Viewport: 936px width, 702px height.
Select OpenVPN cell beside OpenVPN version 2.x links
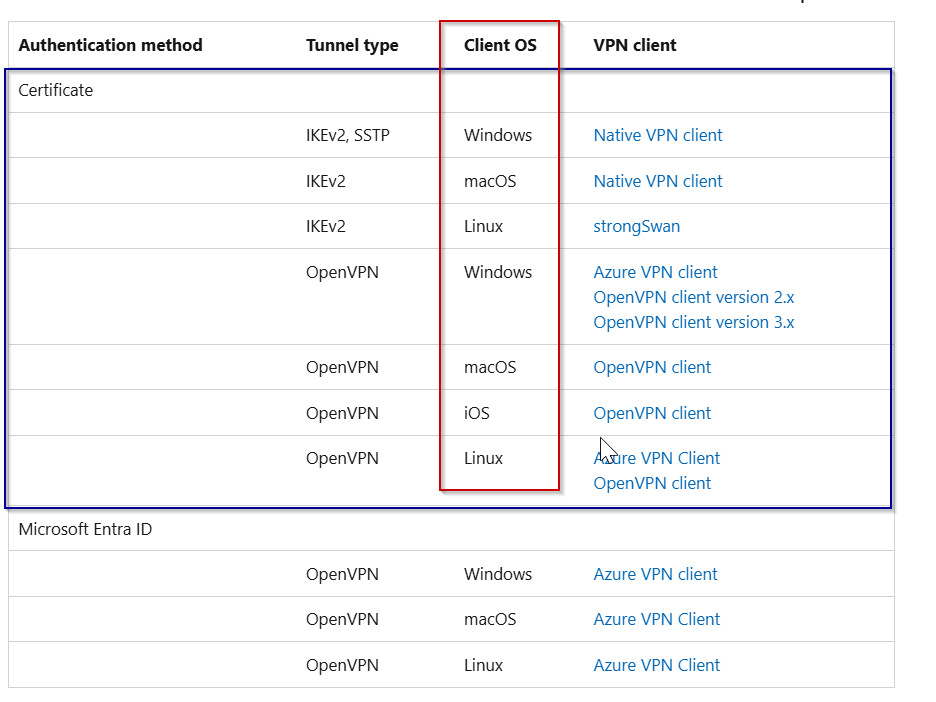click(342, 272)
